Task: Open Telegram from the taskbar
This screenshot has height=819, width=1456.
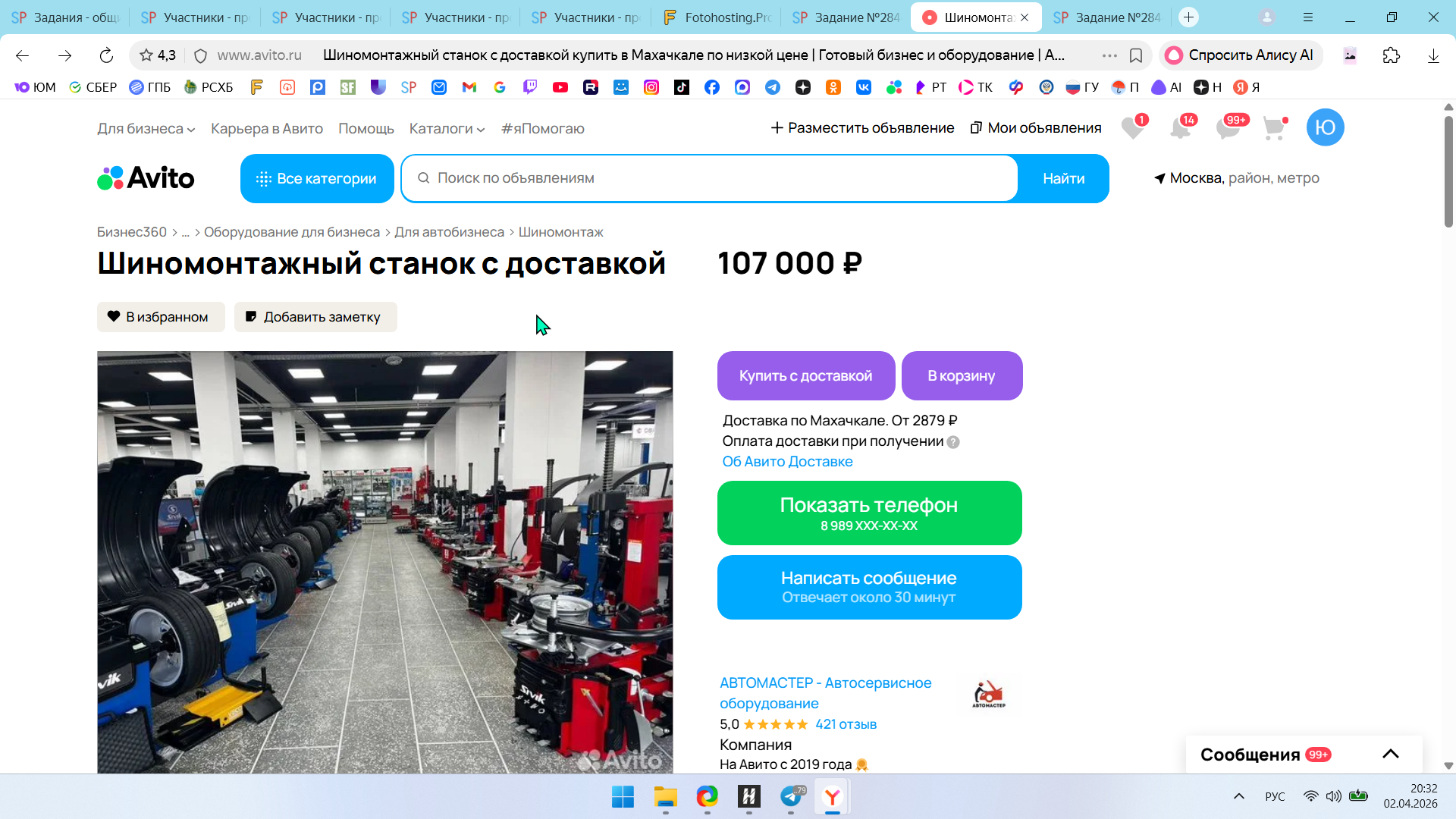Action: point(790,797)
